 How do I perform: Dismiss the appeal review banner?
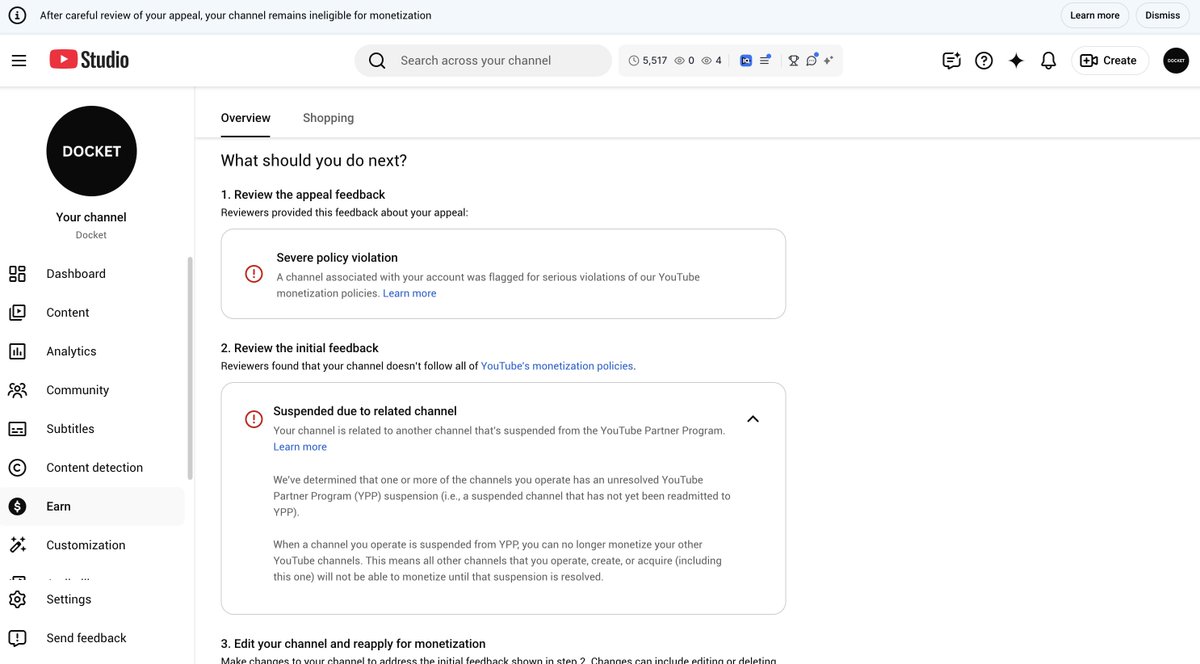coord(1163,16)
